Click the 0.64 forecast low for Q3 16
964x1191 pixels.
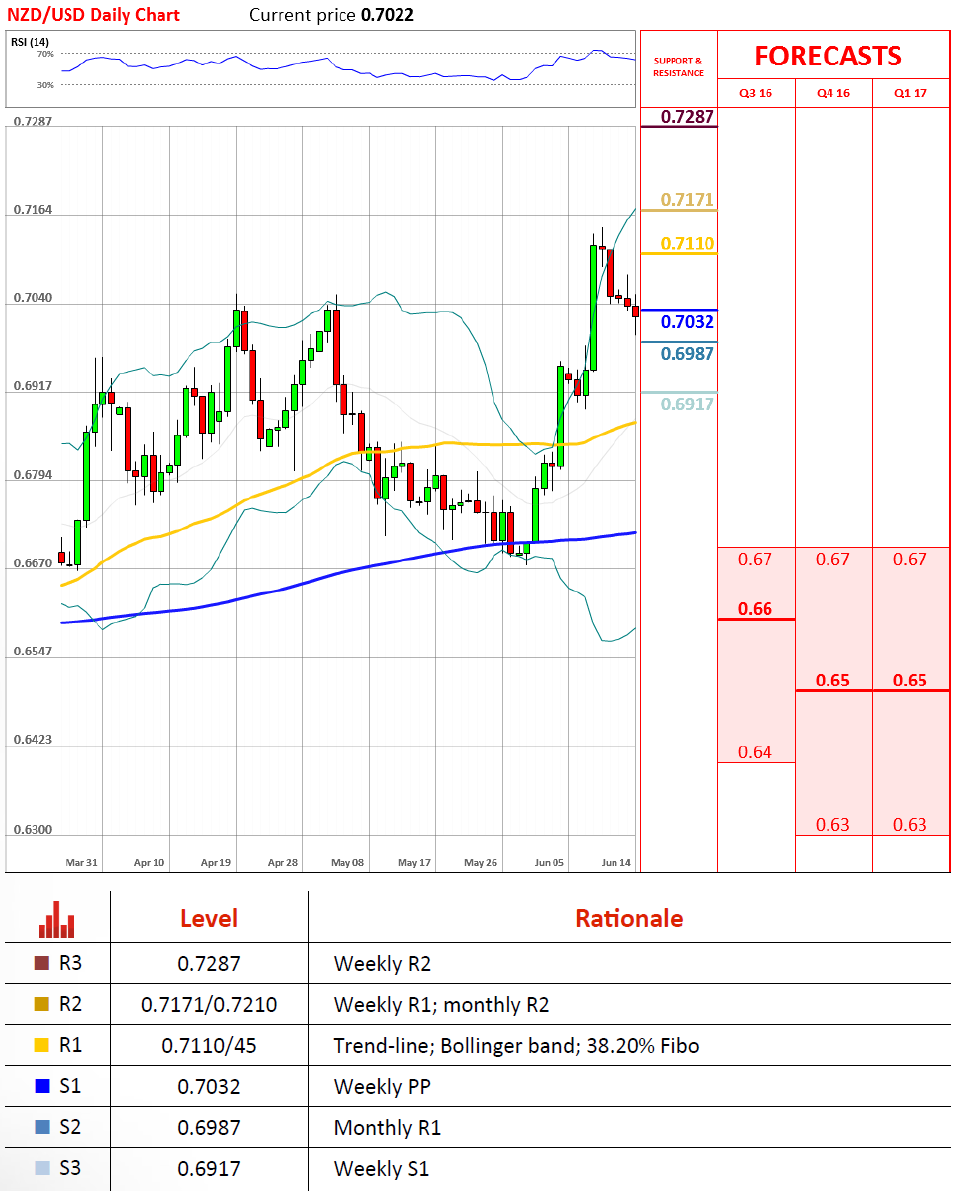point(755,752)
